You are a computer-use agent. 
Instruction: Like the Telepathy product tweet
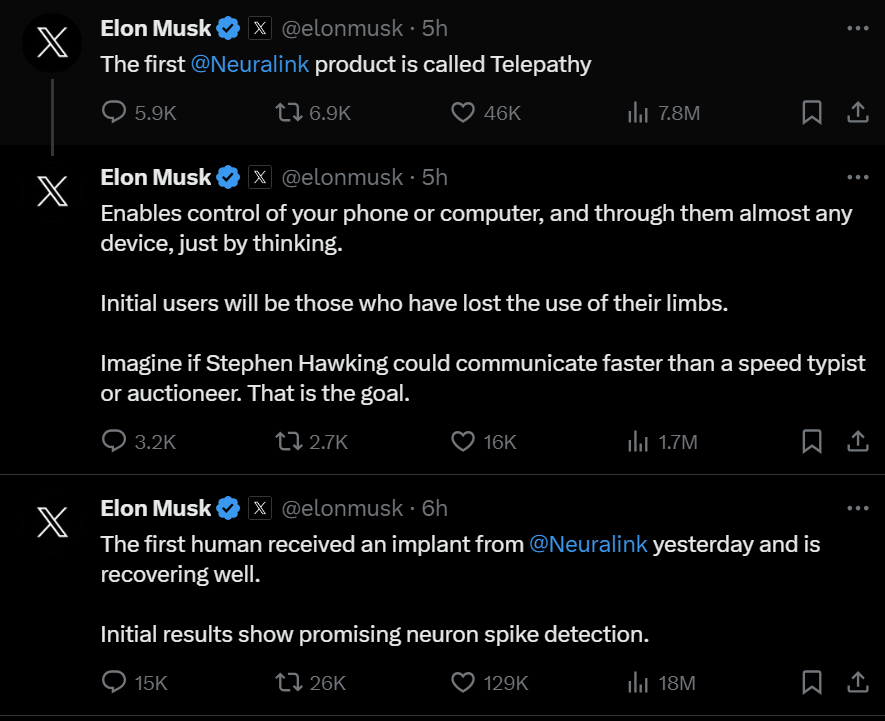(x=462, y=113)
